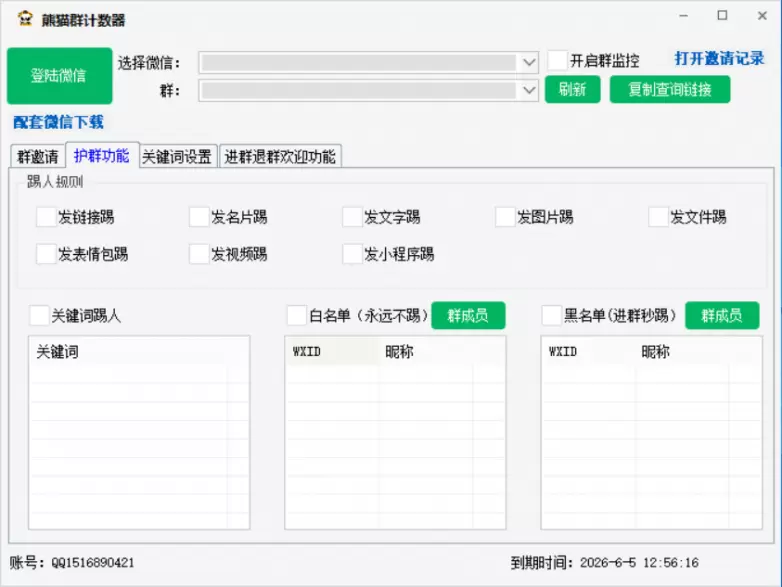Enable the 开启群监控 checkbox
The image size is (782, 587).
click(x=558, y=61)
